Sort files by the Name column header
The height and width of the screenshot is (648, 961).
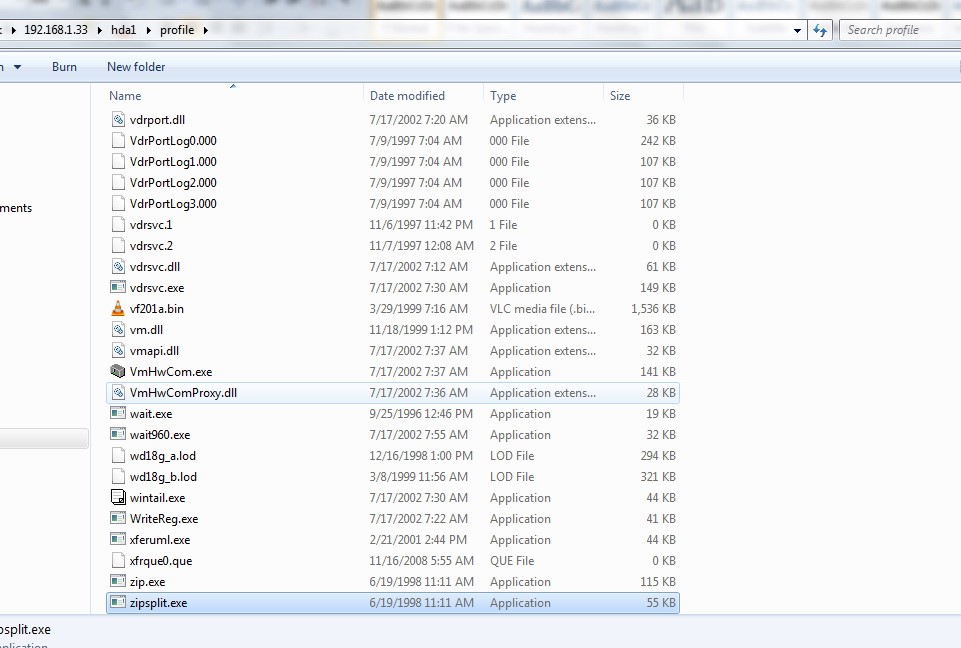[x=125, y=96]
